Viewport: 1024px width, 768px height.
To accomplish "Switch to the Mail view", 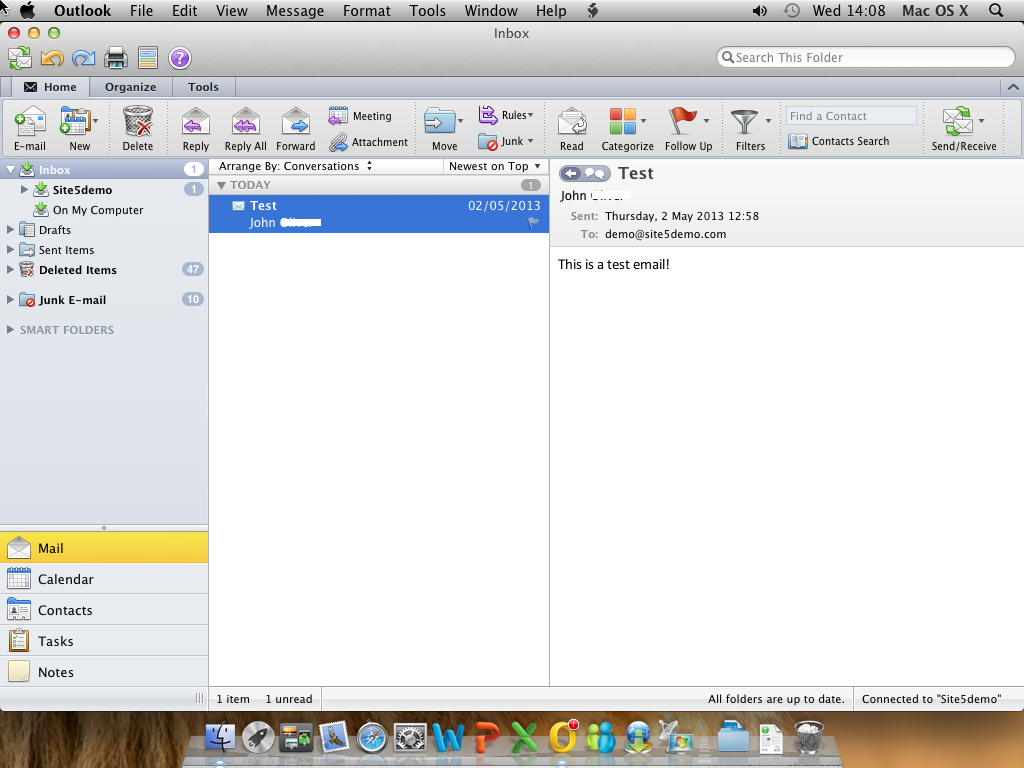I will (x=104, y=548).
